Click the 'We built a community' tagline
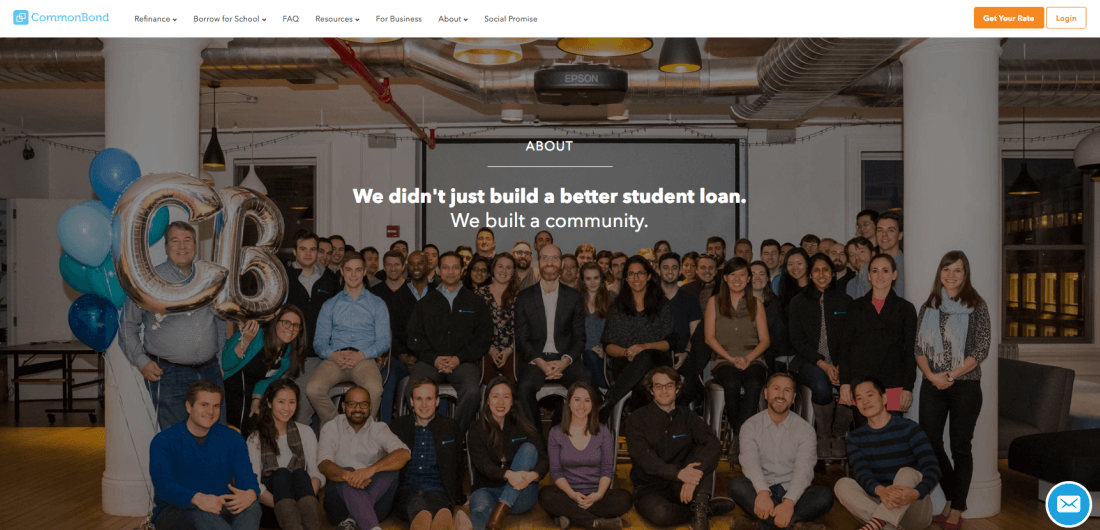 point(549,220)
